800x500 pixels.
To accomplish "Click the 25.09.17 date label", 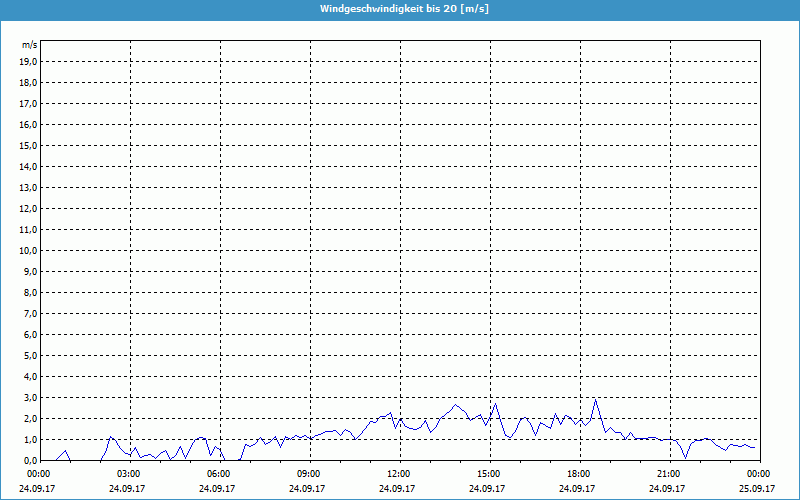I will (757, 488).
